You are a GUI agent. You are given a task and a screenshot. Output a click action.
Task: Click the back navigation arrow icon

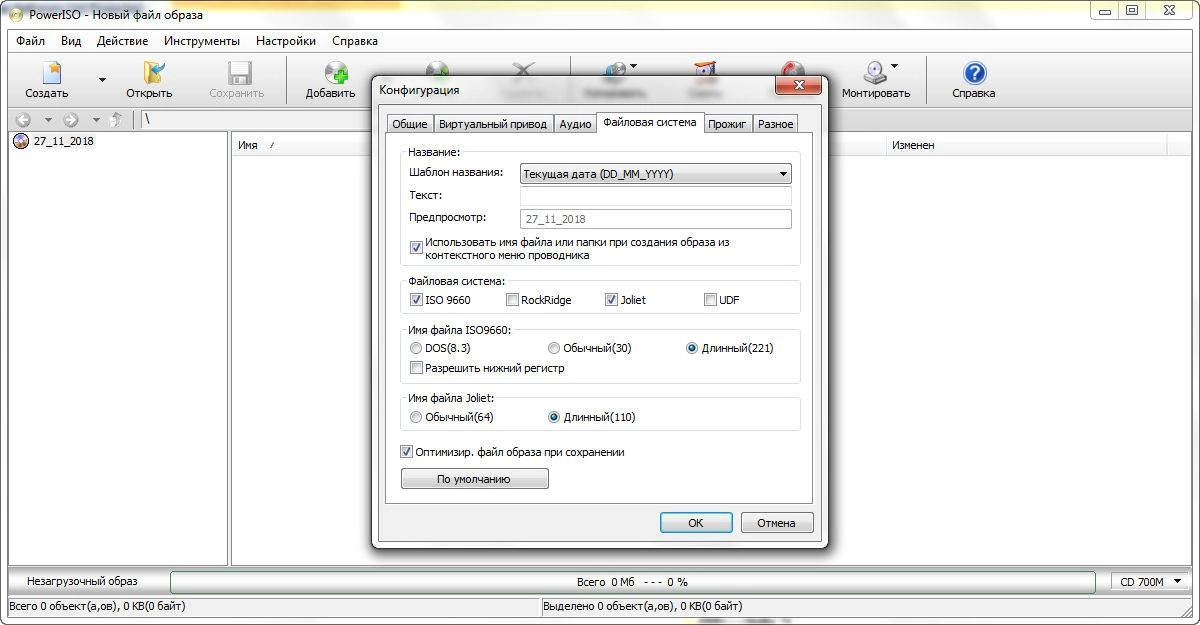point(23,119)
